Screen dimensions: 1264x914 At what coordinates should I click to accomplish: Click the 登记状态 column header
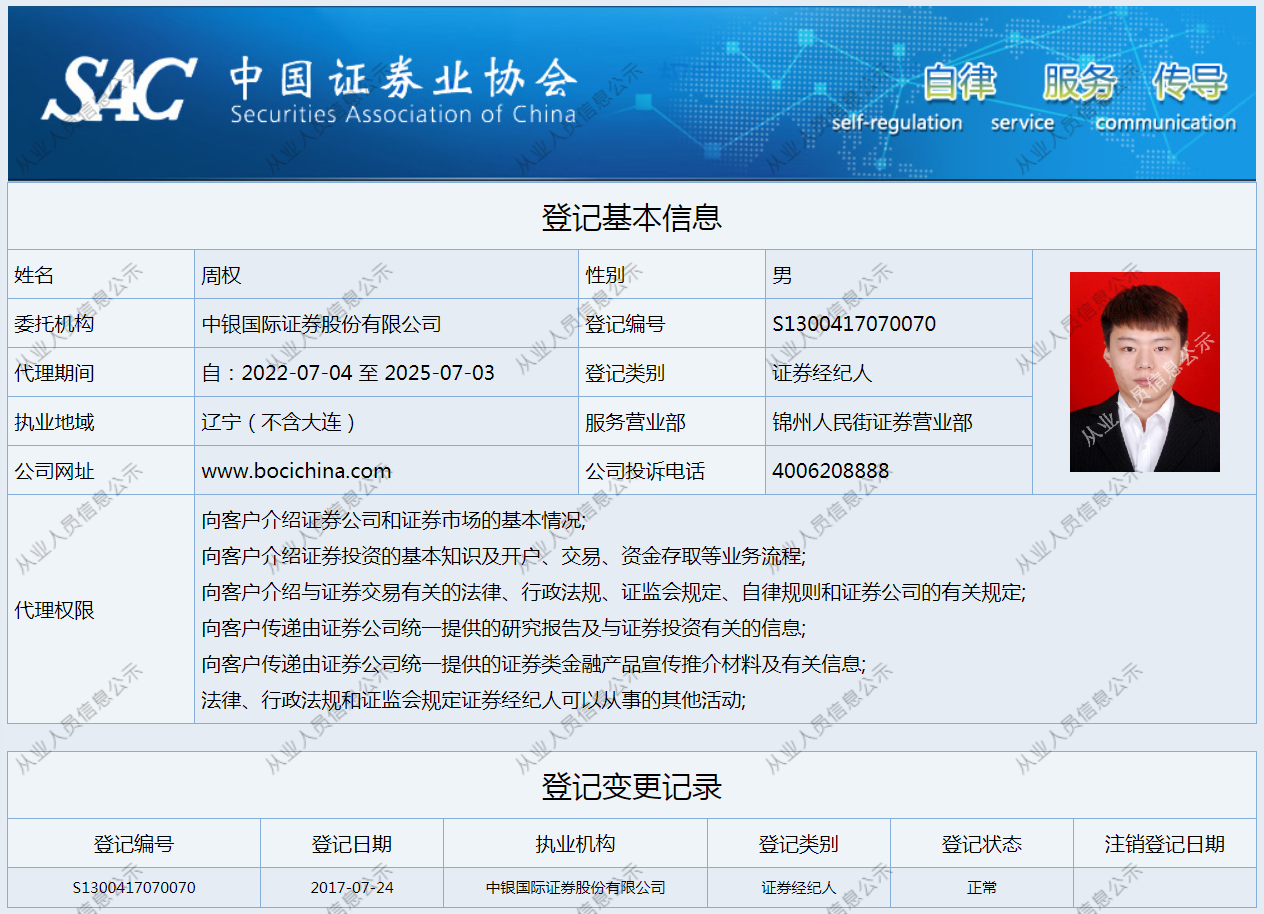[x=981, y=844]
